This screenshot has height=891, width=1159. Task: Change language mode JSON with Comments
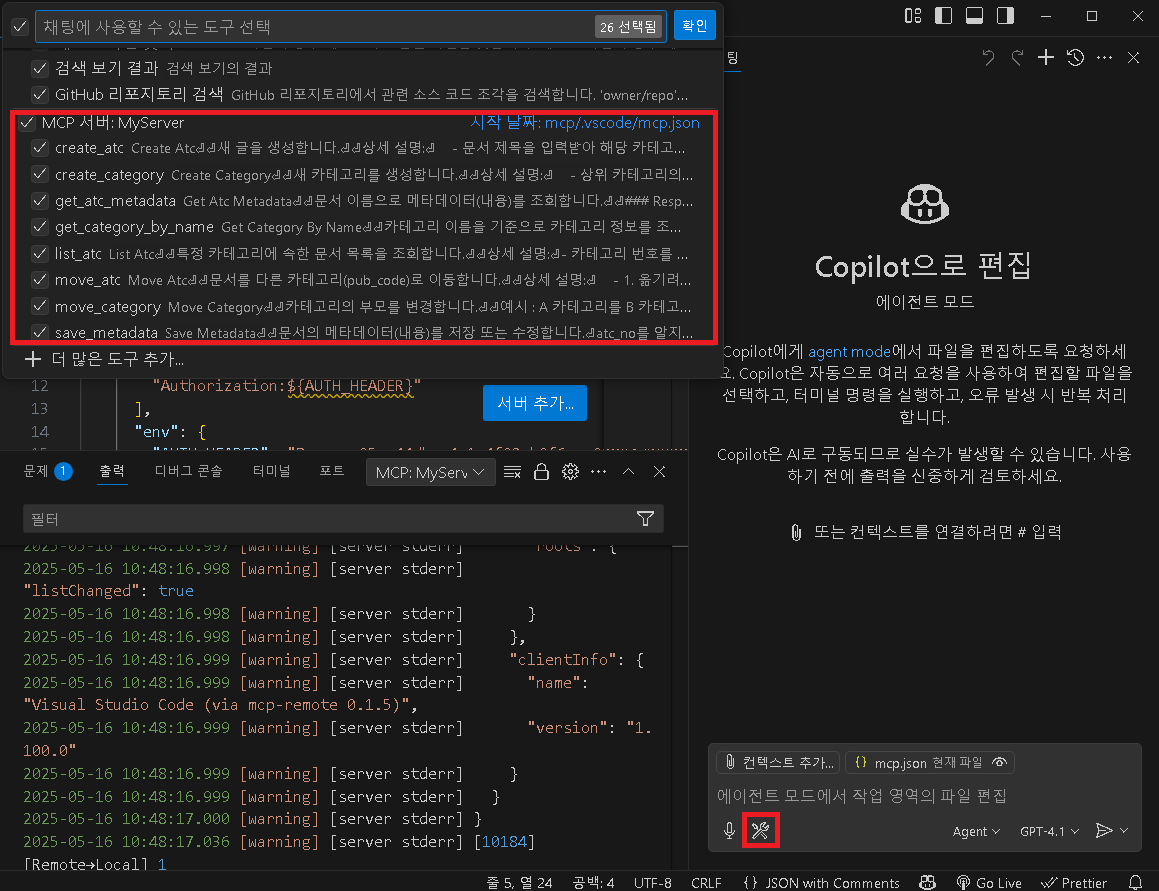click(x=832, y=882)
